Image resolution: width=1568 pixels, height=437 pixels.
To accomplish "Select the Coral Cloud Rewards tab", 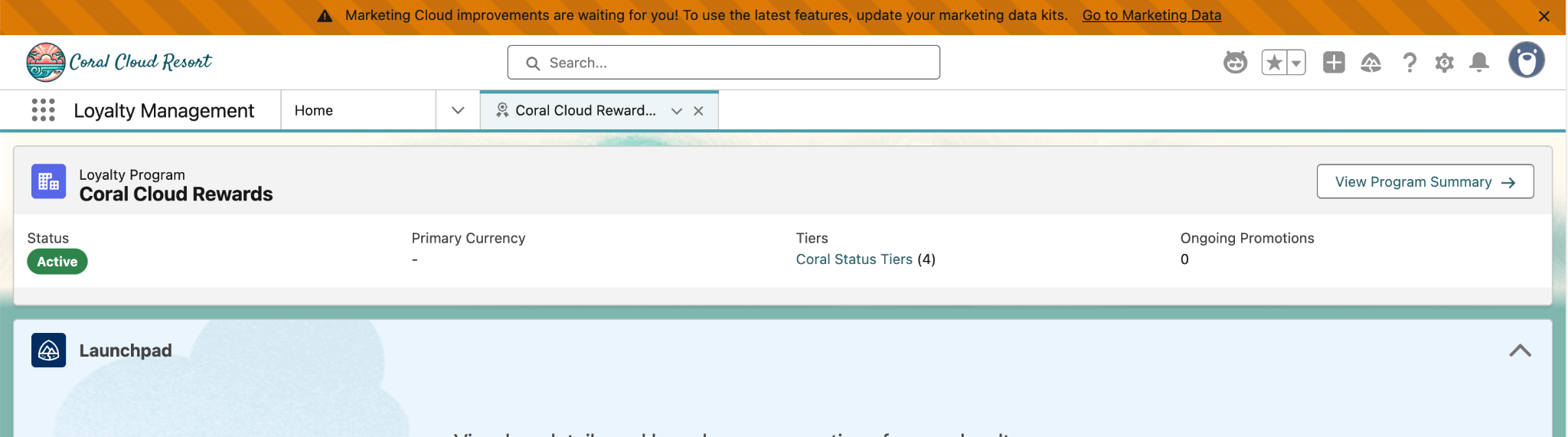I will 584,110.
